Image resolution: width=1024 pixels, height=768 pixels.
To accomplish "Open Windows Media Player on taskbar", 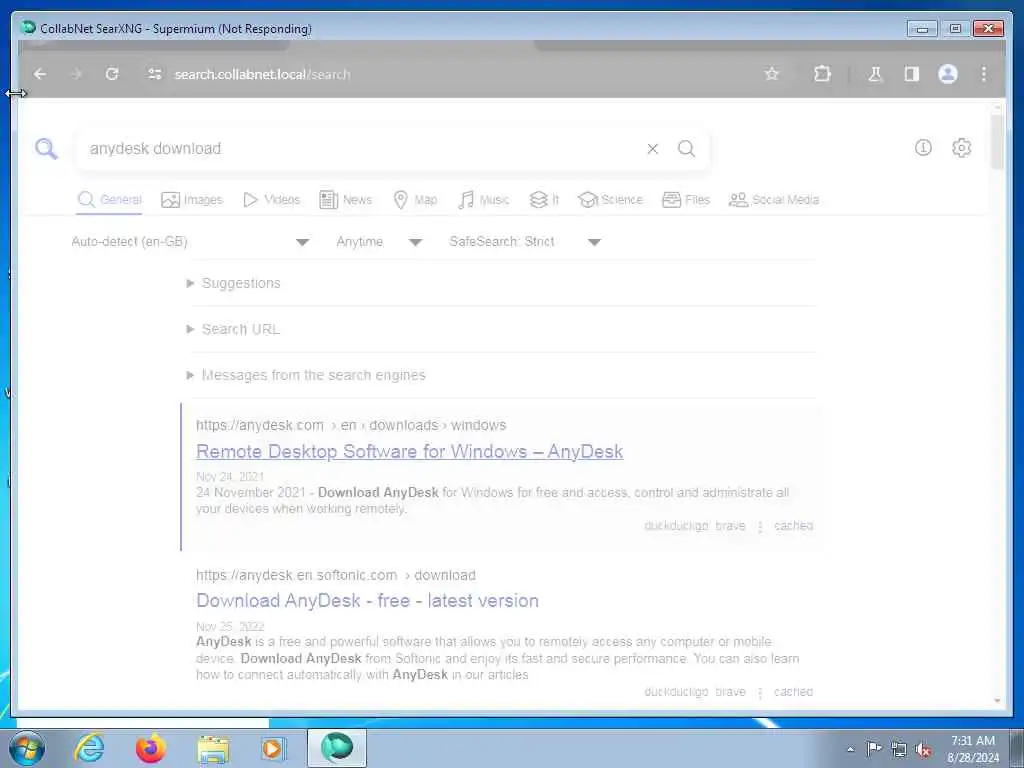I will [x=273, y=748].
